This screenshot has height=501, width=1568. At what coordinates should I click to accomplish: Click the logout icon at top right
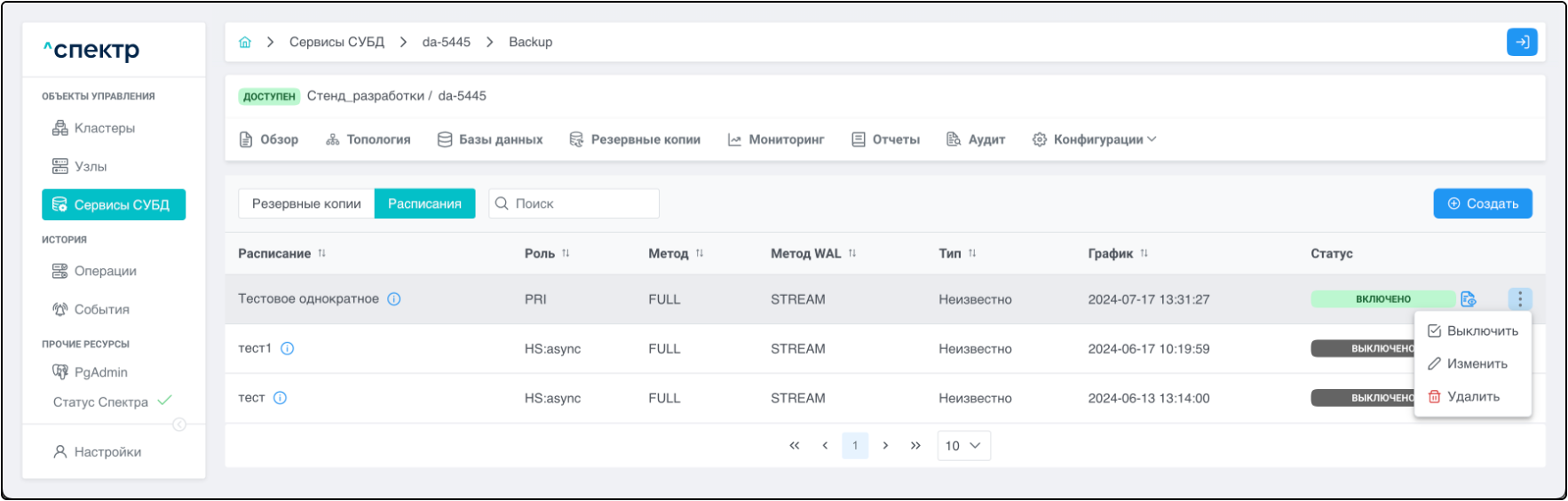[x=1522, y=43]
